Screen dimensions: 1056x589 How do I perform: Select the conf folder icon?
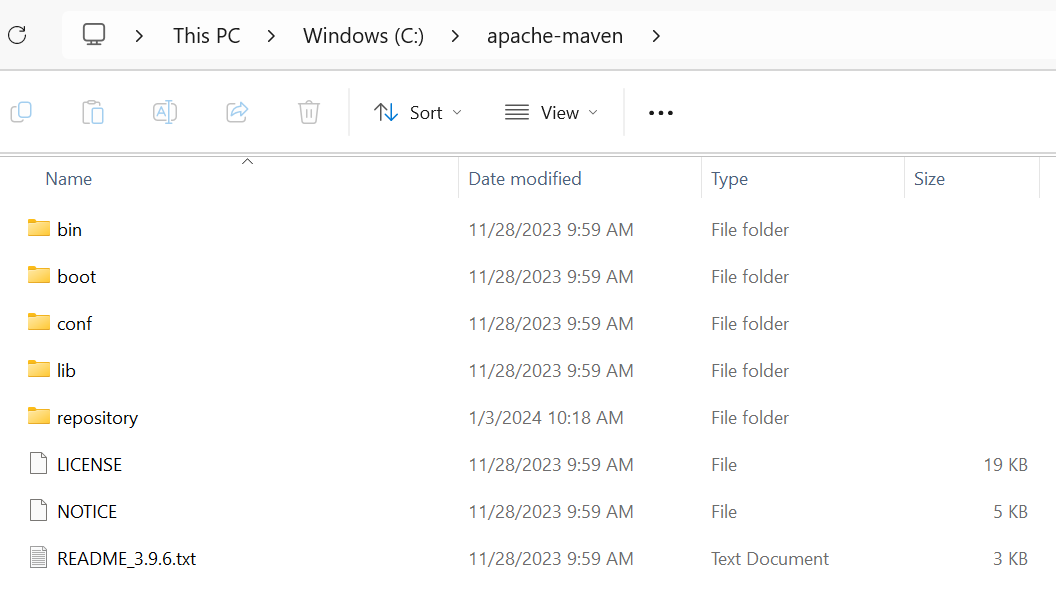39,322
